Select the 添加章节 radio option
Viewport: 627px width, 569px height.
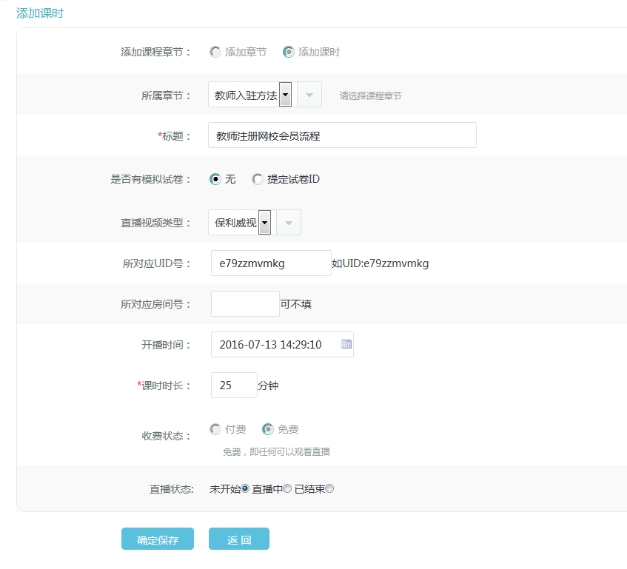[x=215, y=51]
